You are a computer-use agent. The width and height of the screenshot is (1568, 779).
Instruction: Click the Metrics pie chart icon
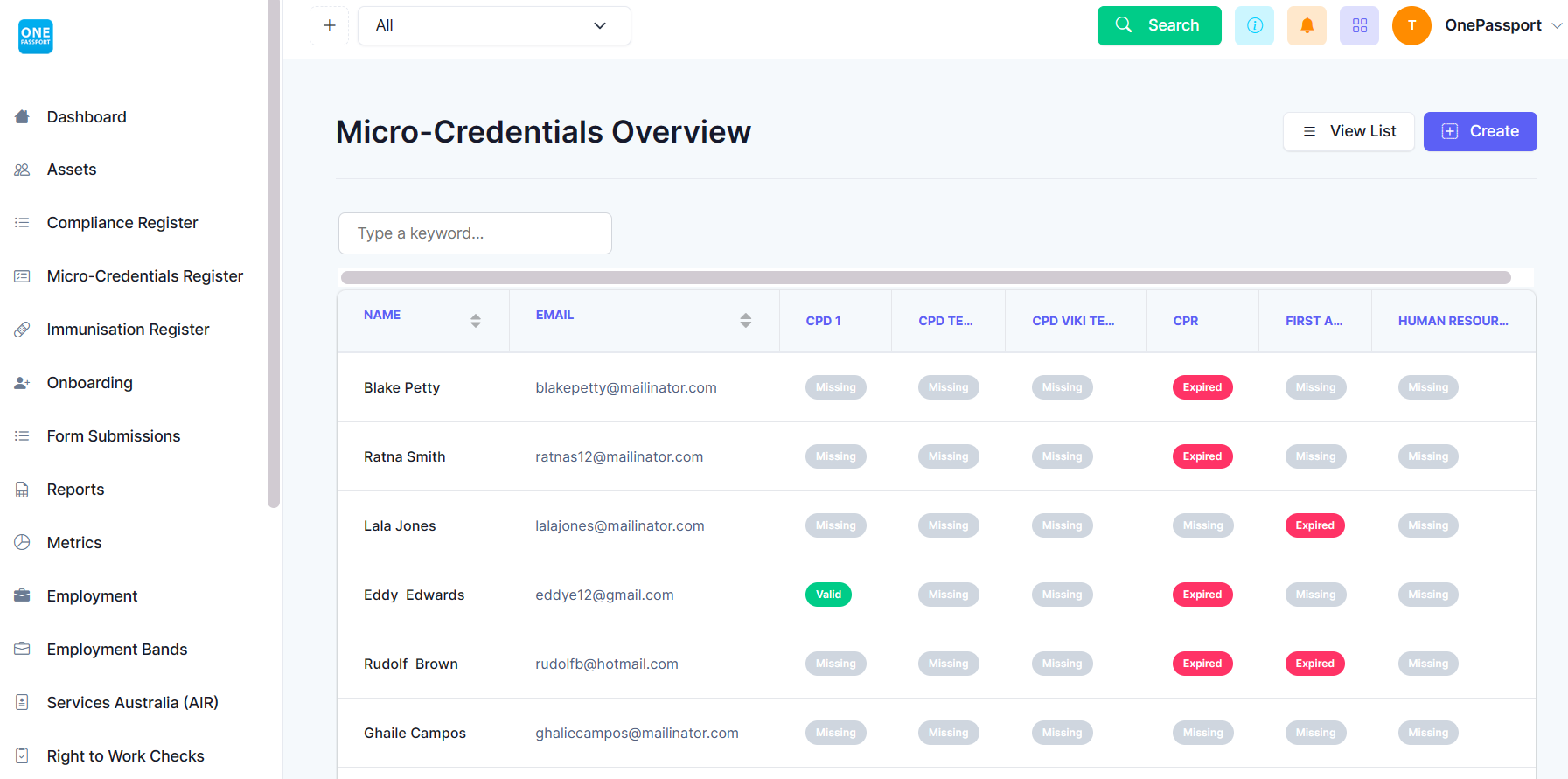23,543
